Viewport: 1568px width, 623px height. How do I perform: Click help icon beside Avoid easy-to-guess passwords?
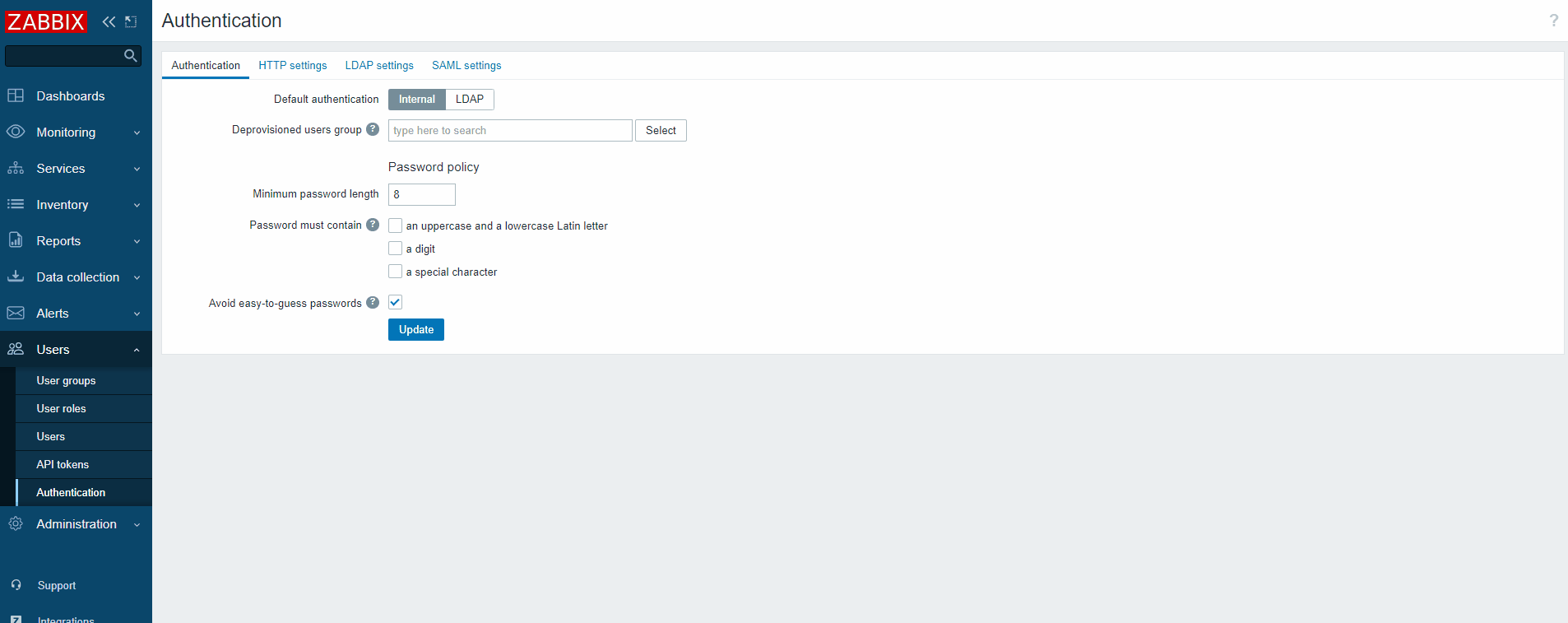click(373, 303)
